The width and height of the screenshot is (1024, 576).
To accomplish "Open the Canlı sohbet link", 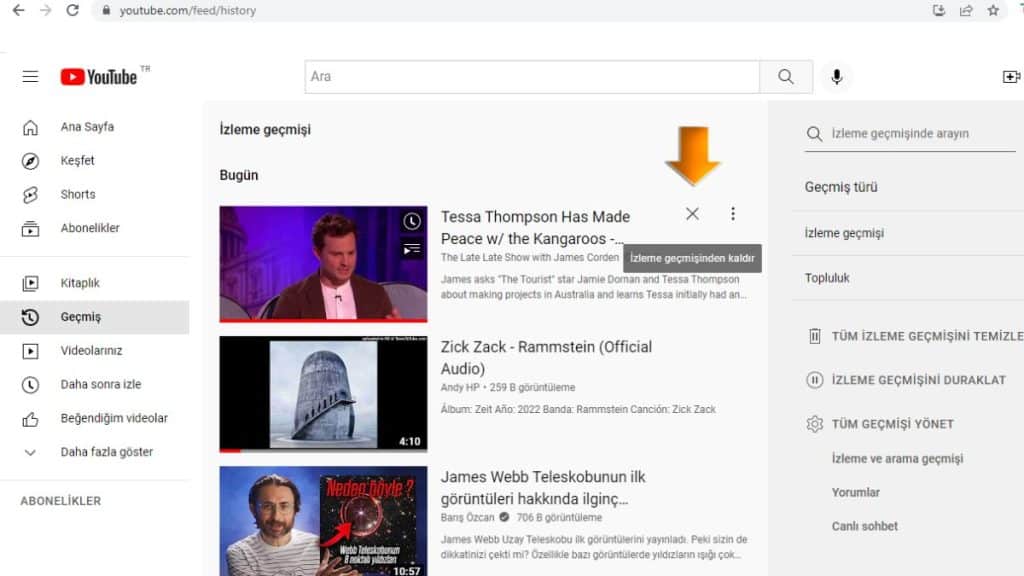I will tap(864, 526).
